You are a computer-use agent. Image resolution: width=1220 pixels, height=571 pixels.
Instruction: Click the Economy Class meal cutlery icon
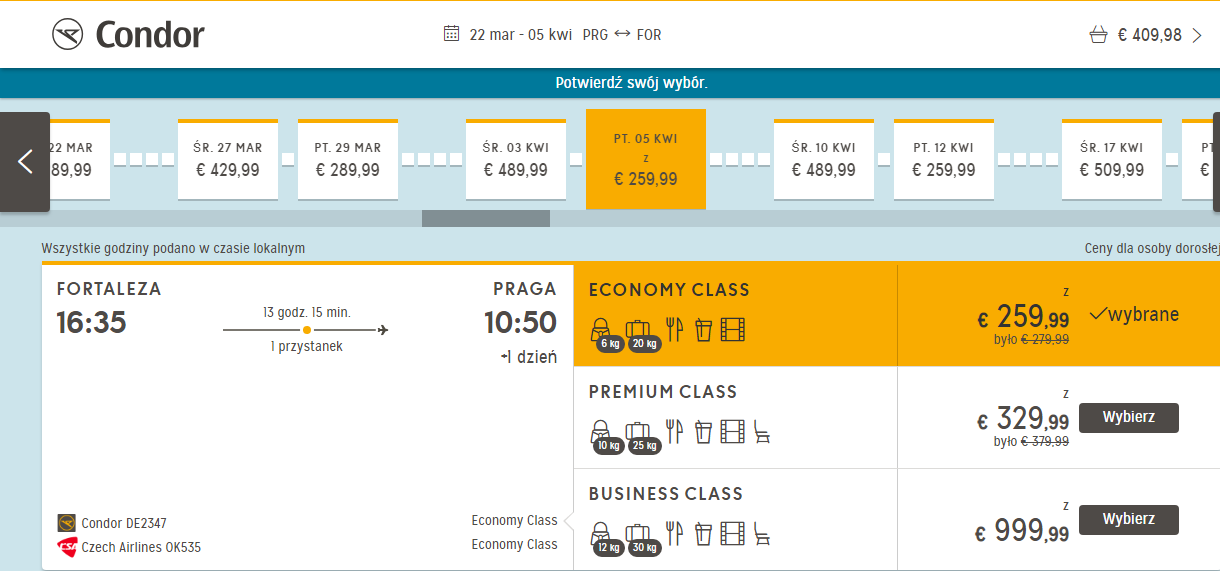click(674, 329)
